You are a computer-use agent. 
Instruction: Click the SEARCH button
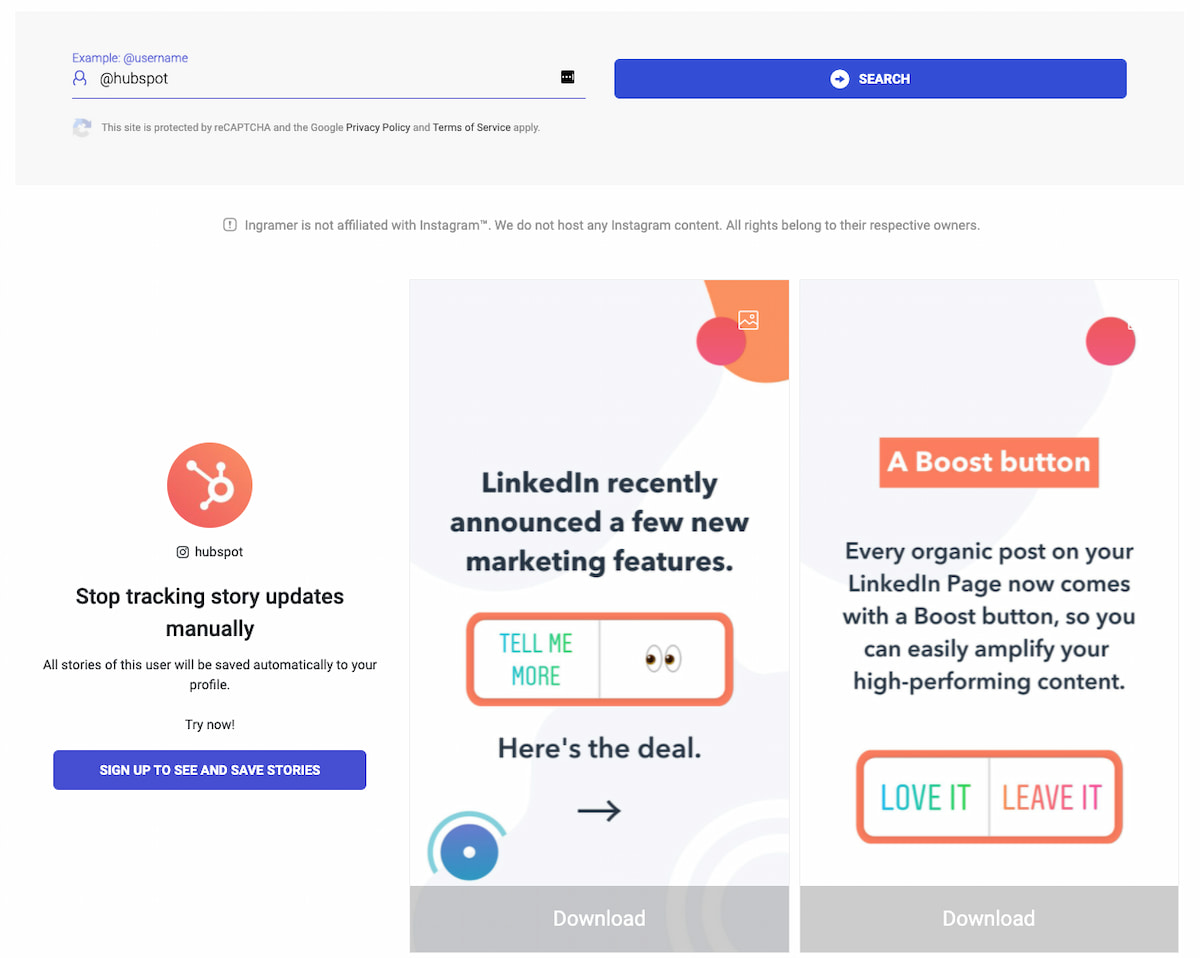tap(870, 79)
